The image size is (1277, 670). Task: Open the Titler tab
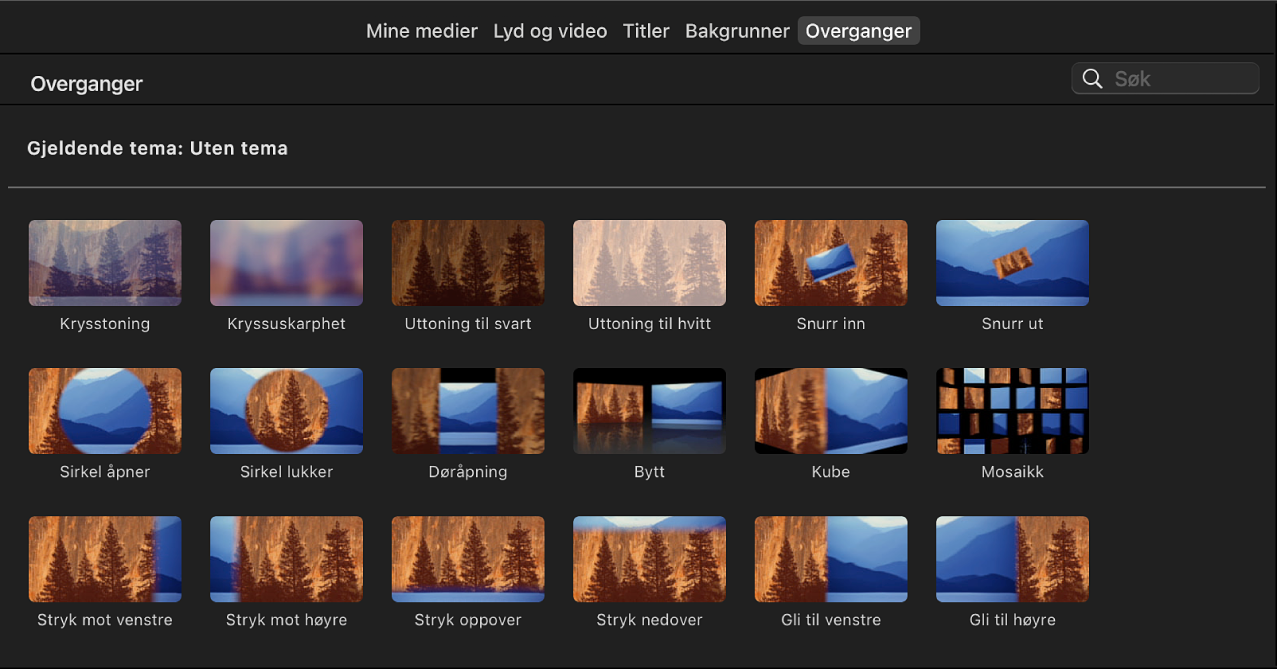pyautogui.click(x=646, y=31)
